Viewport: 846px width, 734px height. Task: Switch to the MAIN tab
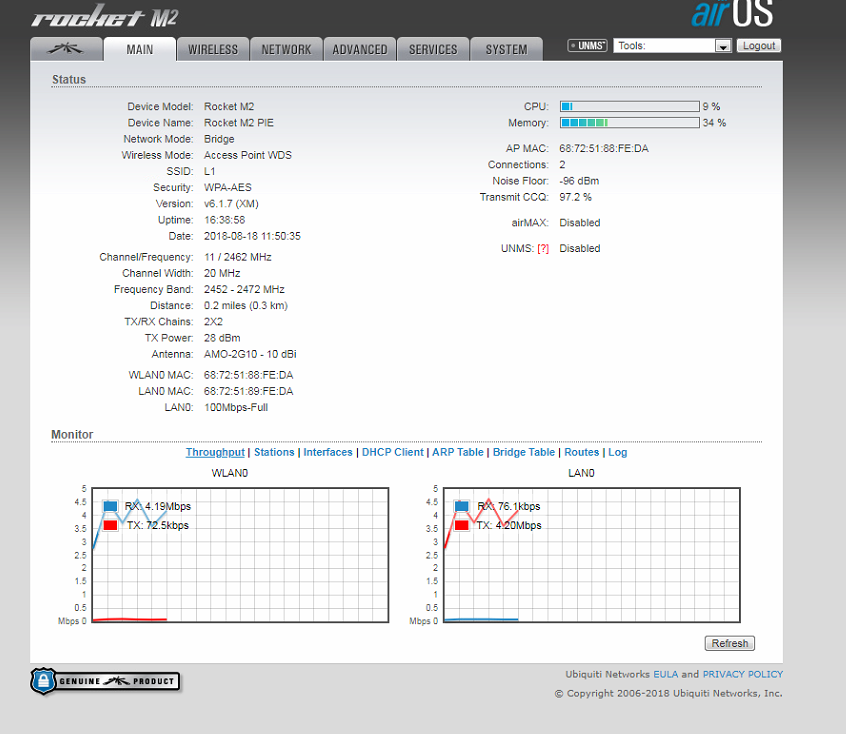point(140,49)
